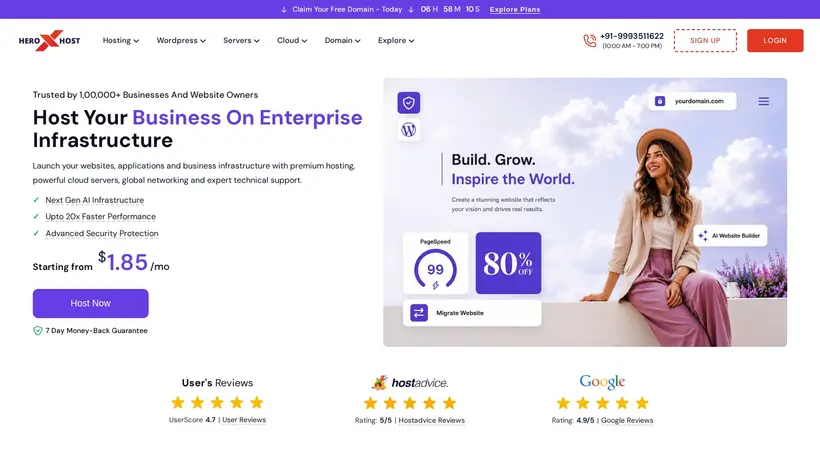Screen dimensions: 820x461
Task: Click the phone number +91-9993511622
Action: pos(632,36)
